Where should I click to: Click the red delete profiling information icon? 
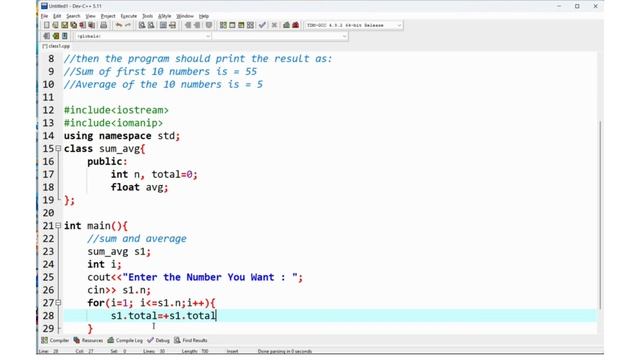pyautogui.click(x=296, y=25)
